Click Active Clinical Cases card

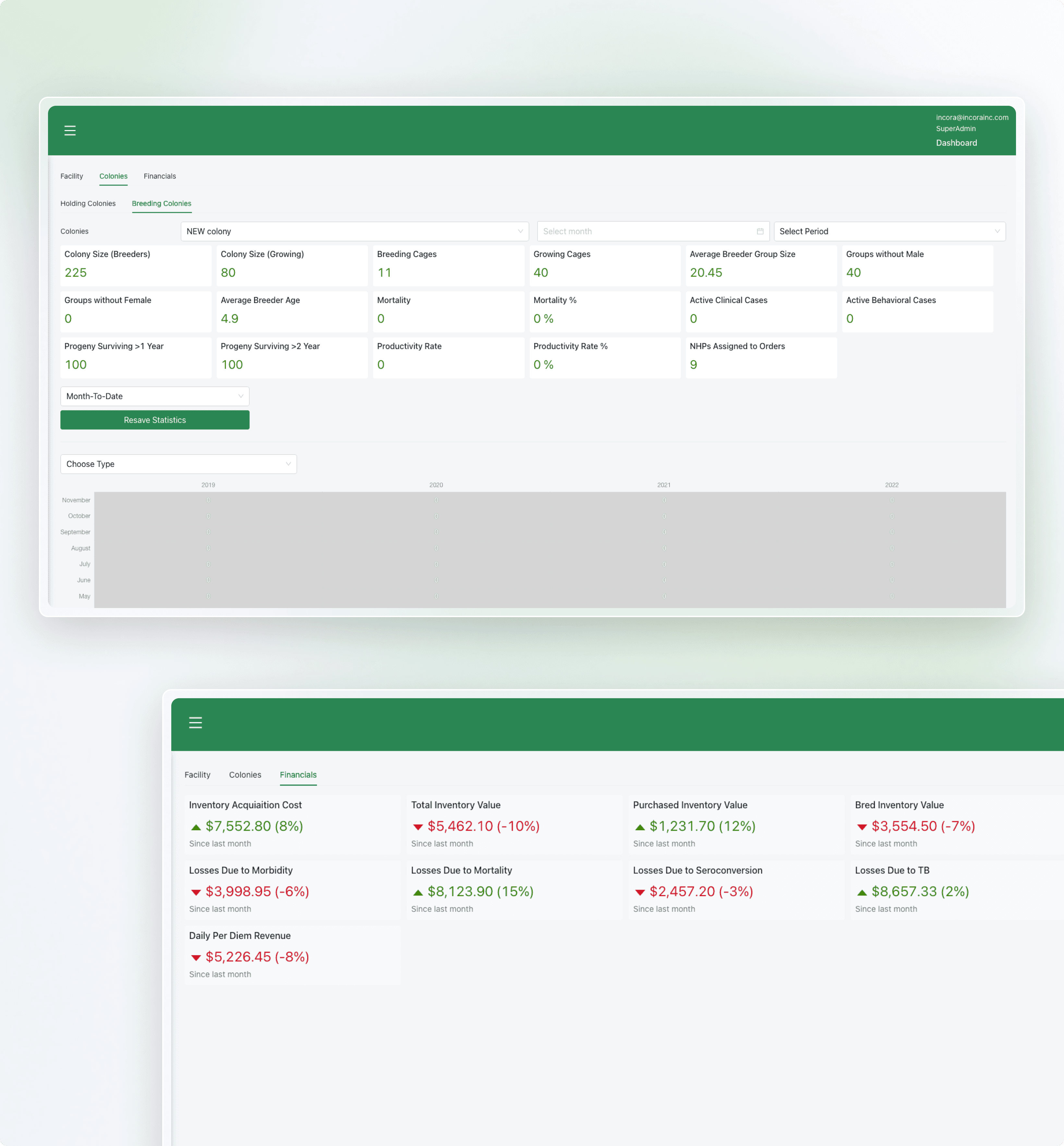761,311
